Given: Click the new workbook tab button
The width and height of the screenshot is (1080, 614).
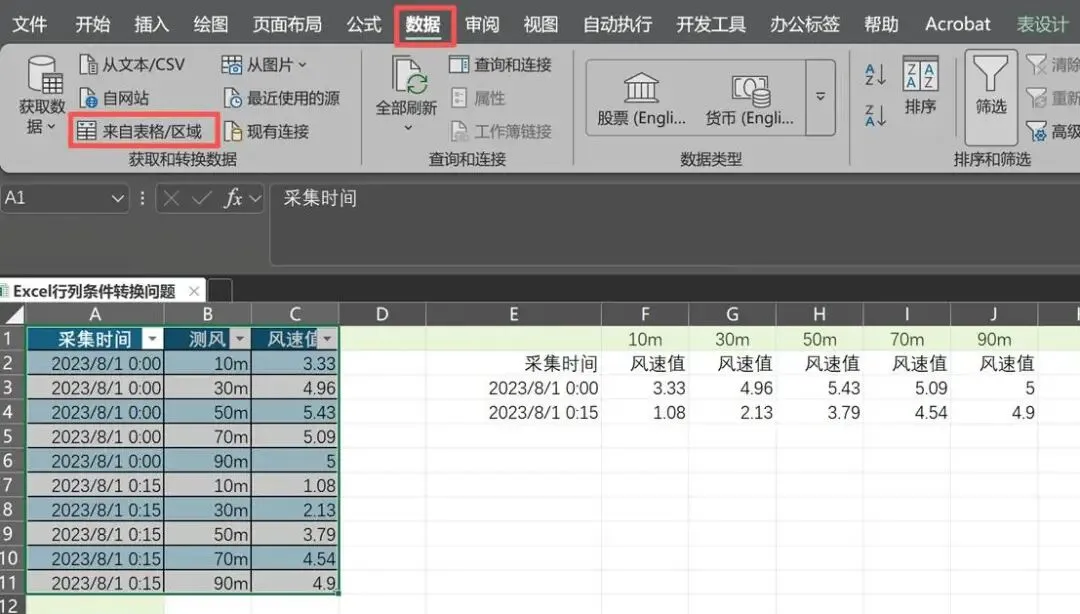Looking at the screenshot, I should (220, 291).
